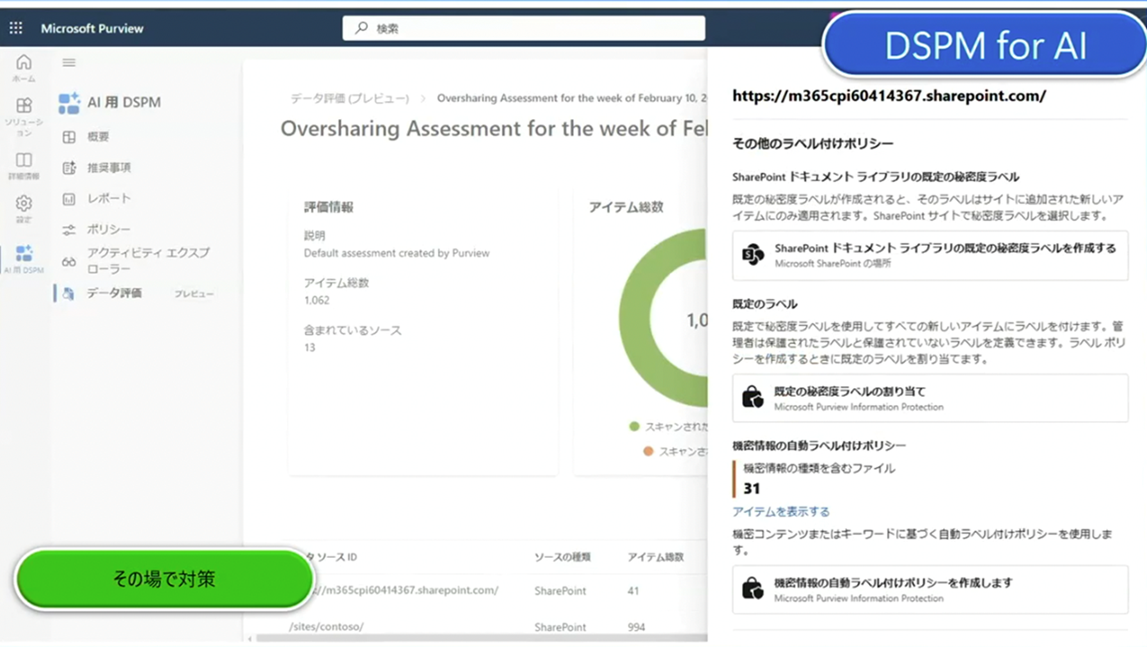Click the panel heading sharepoint.com URL
Screen dimensions: 1147x647
(889, 96)
